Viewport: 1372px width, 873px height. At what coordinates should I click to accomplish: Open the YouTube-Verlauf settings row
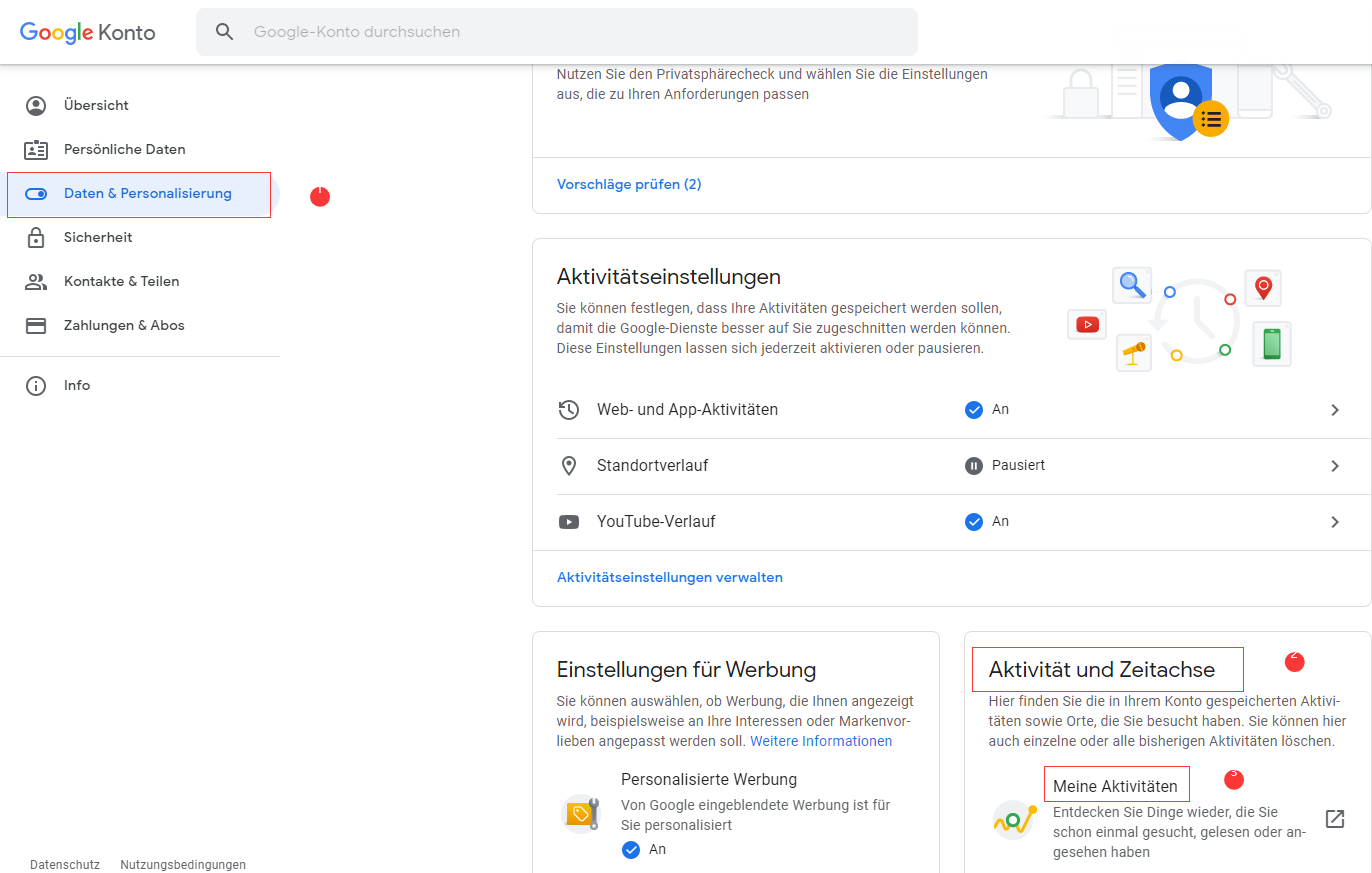tap(951, 522)
